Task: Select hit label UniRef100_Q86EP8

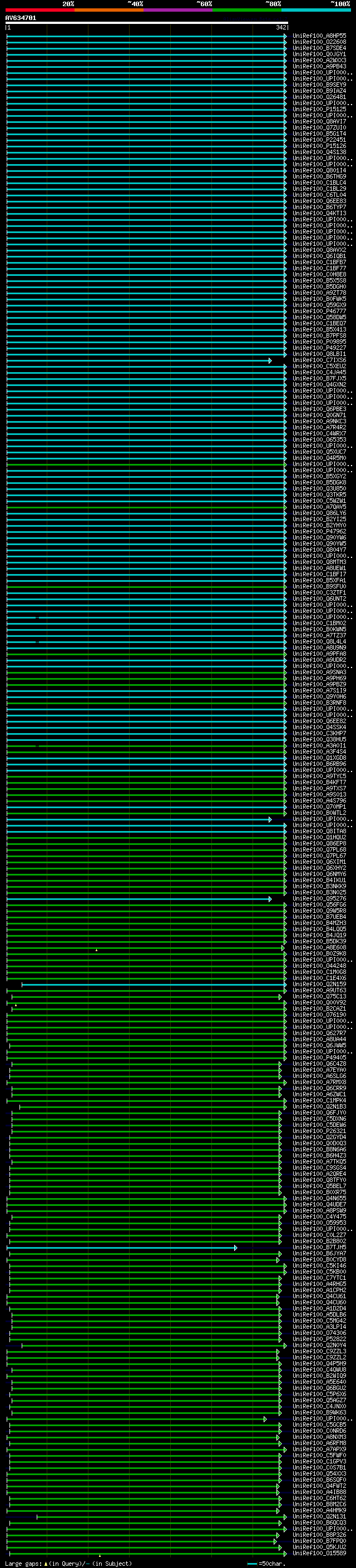Action: (x=319, y=843)
